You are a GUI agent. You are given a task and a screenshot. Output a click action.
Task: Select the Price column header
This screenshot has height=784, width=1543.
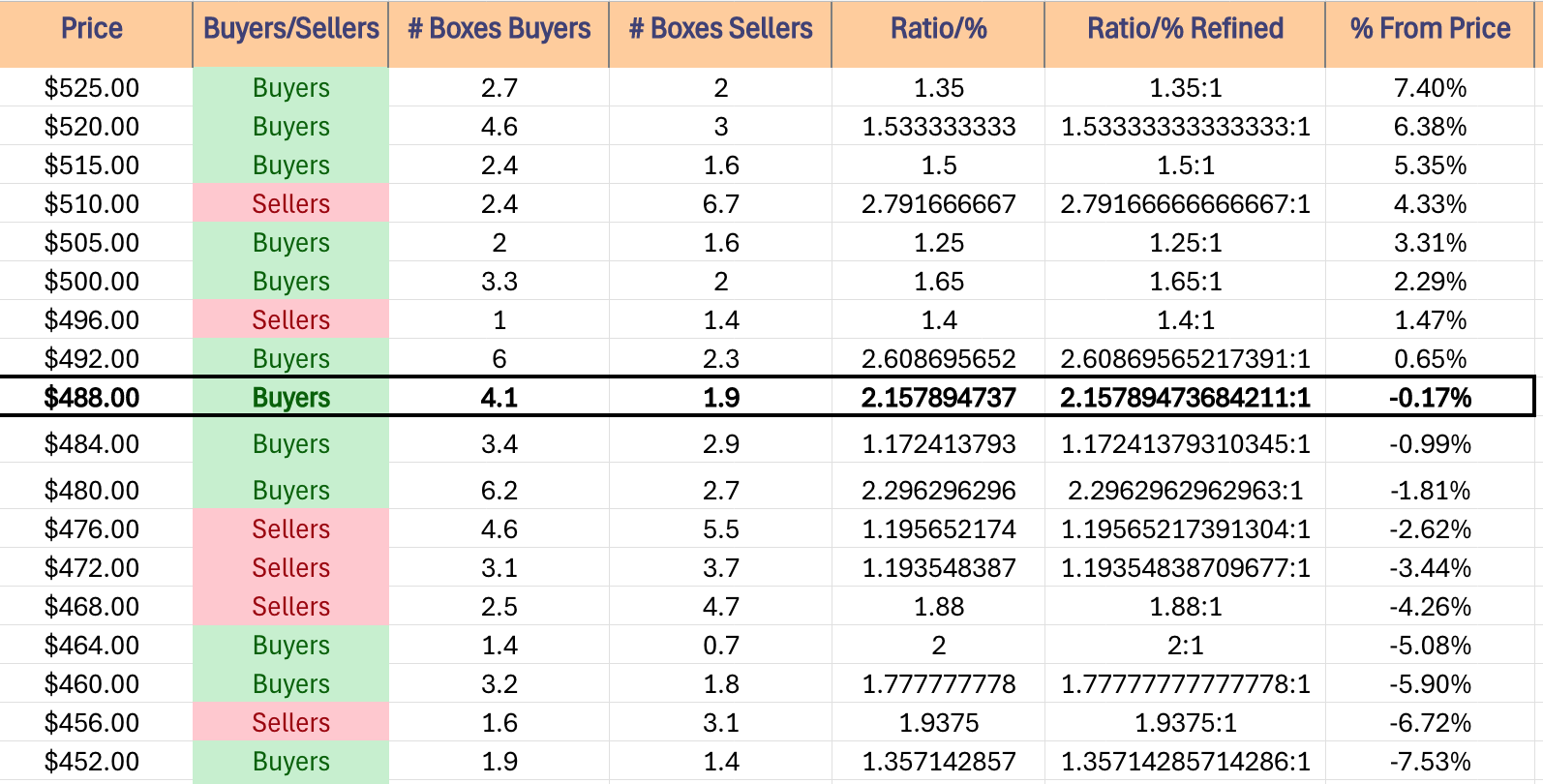92,29
